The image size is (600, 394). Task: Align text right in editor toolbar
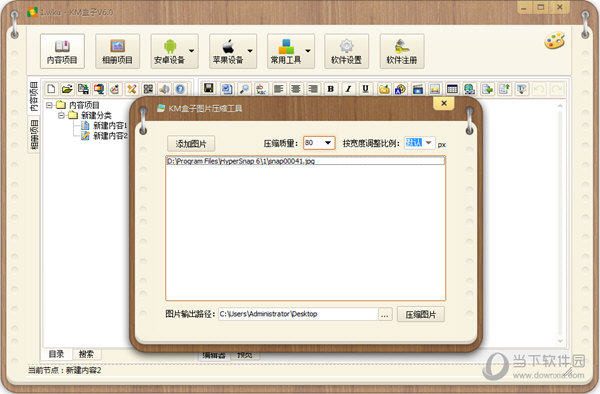[313, 89]
